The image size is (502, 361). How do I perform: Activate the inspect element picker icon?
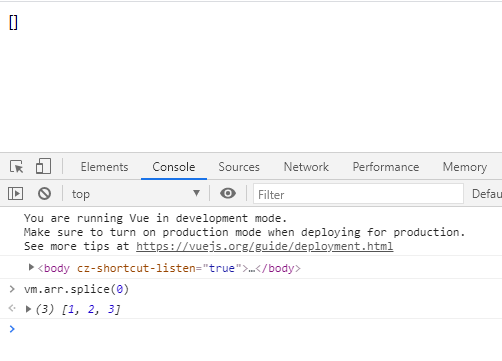coord(17,166)
